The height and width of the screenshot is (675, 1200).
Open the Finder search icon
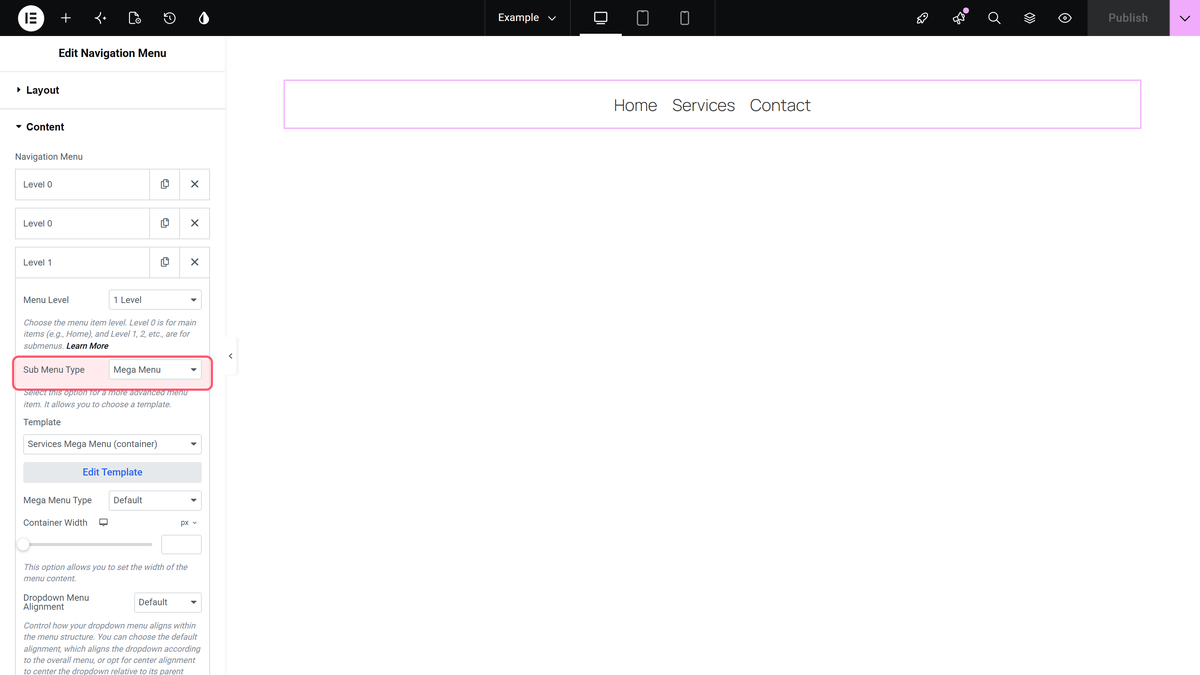coord(994,18)
